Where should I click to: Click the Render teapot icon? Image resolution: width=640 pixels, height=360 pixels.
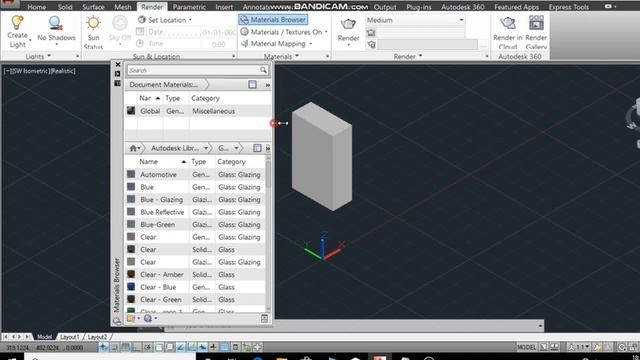pos(348,24)
